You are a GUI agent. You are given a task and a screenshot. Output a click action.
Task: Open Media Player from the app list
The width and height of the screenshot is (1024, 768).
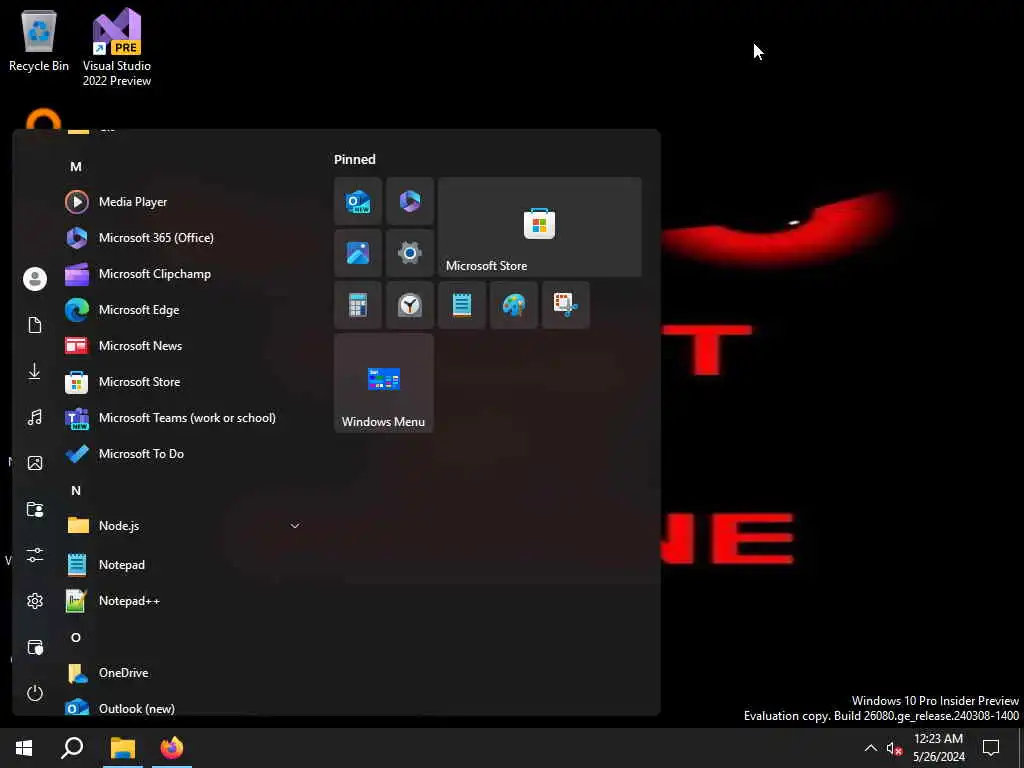[x=183, y=202]
